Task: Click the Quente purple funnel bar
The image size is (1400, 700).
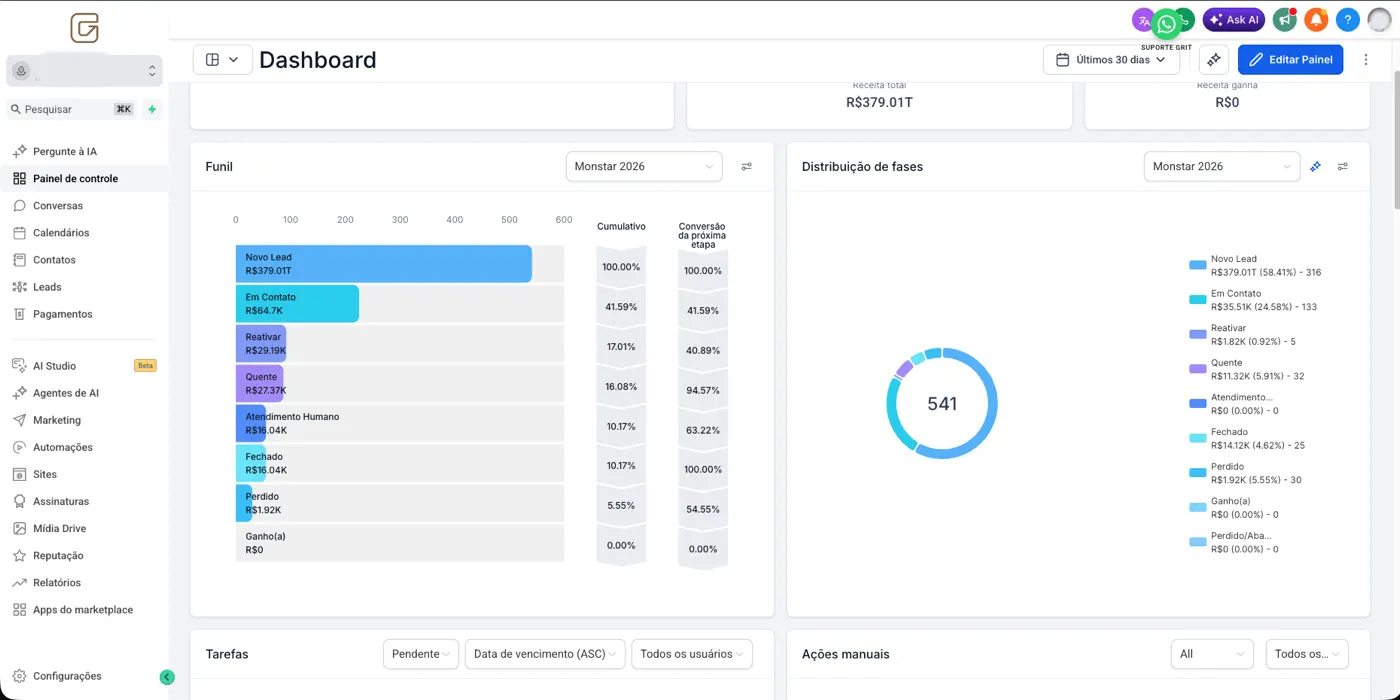Action: (260, 384)
